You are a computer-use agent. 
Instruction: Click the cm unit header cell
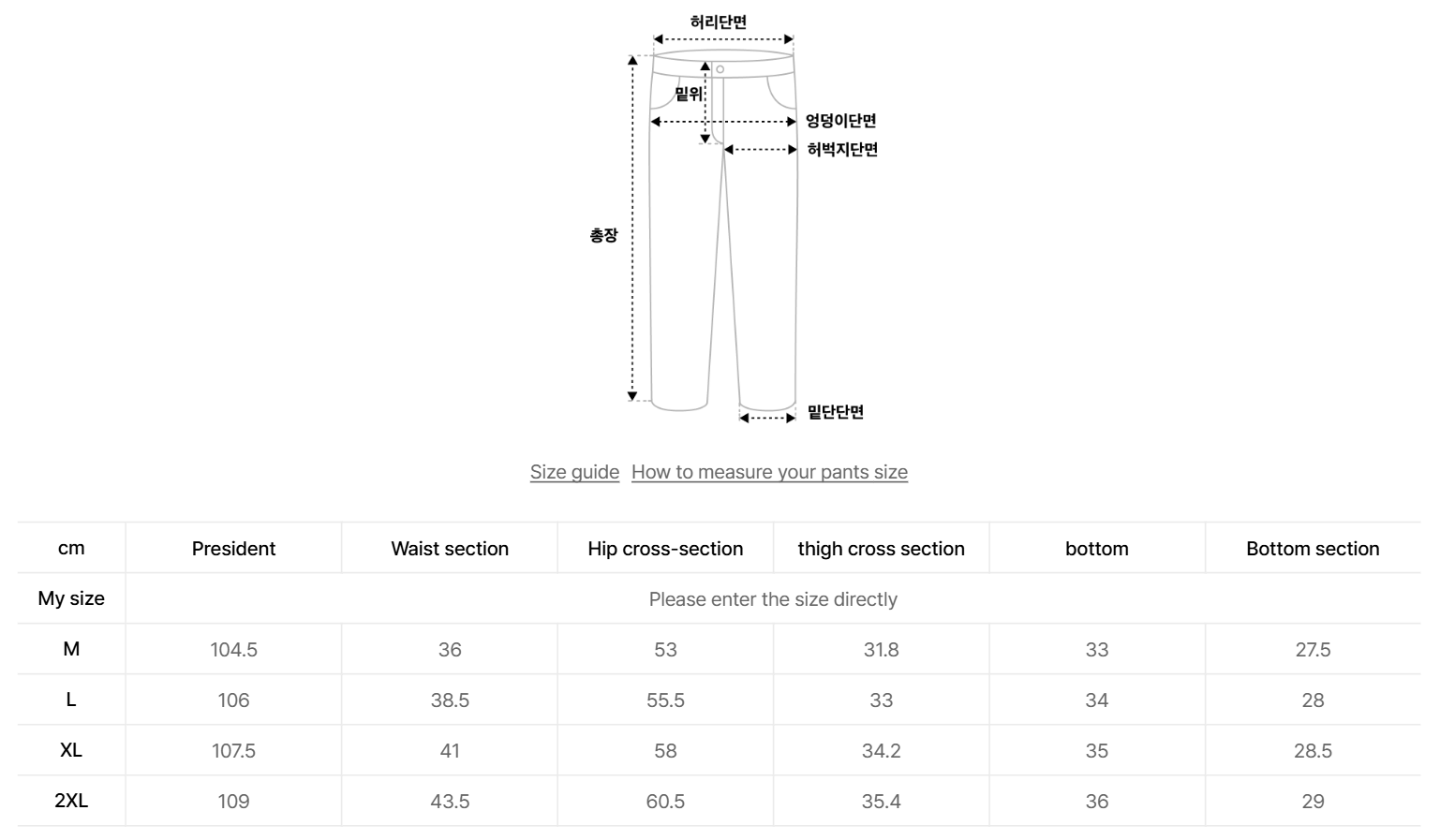(71, 549)
